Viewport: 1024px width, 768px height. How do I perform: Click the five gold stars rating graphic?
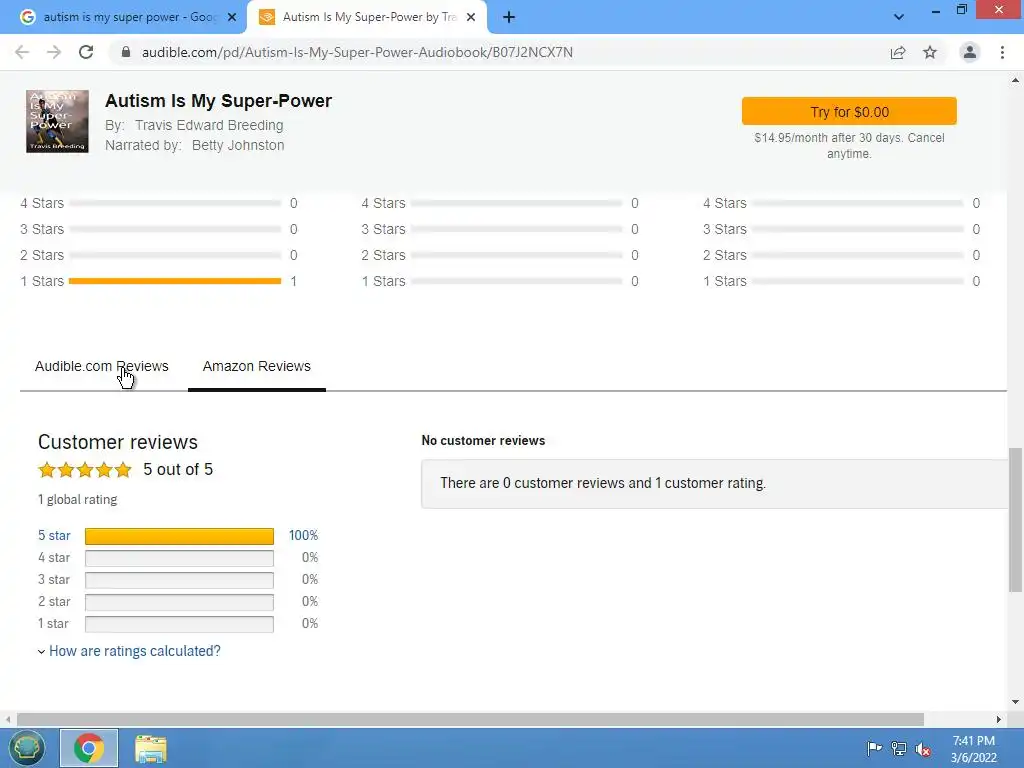coord(85,470)
